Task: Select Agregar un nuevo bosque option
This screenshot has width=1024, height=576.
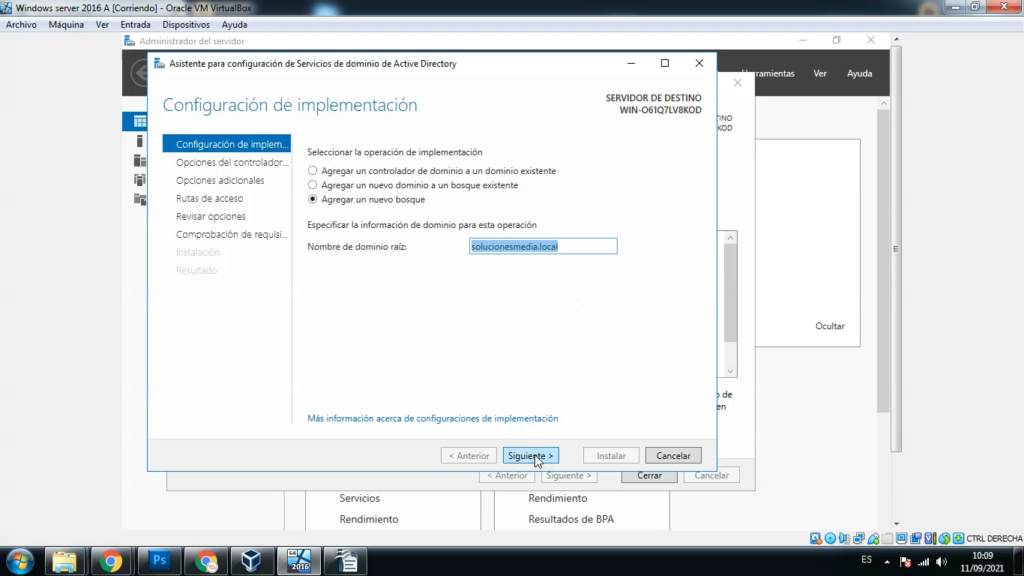Action: pyautogui.click(x=312, y=199)
